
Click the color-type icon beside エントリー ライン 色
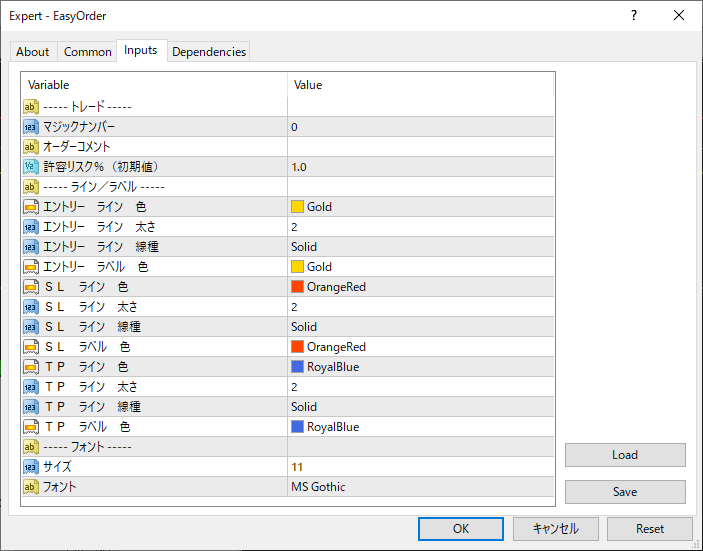point(30,207)
